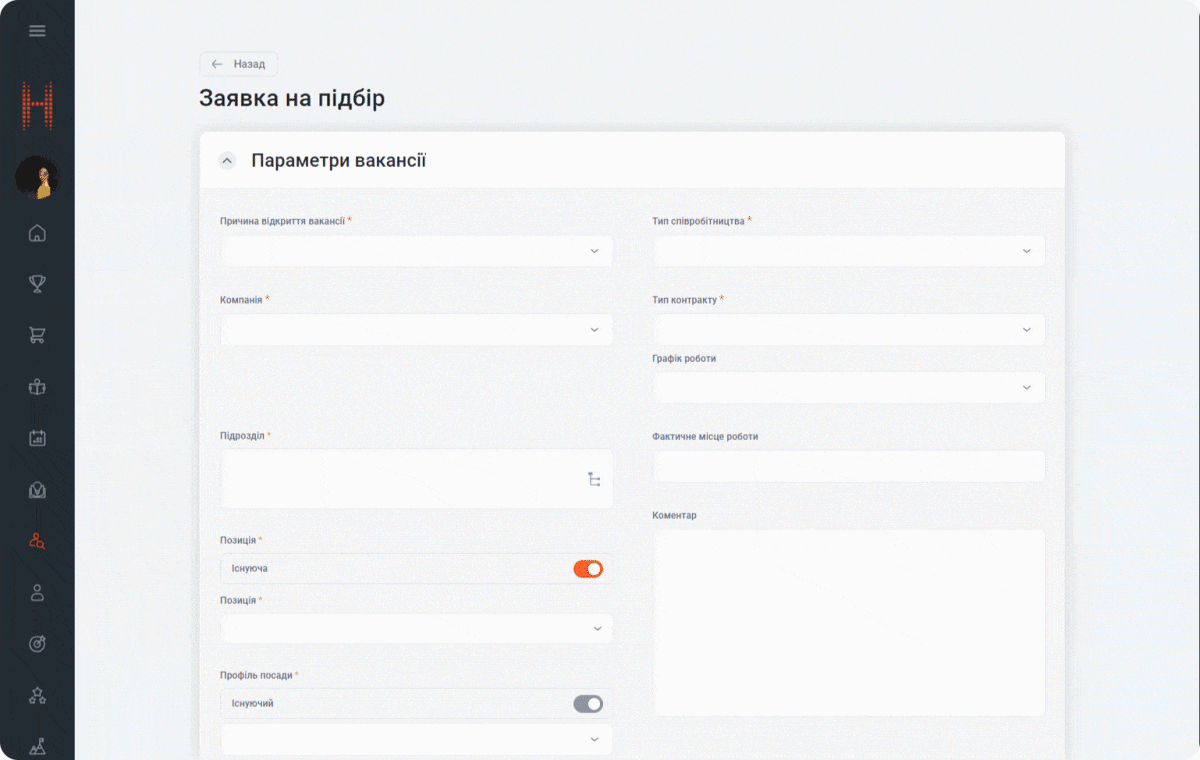
Task: Open the person profile icon in sidebar
Action: point(37,592)
